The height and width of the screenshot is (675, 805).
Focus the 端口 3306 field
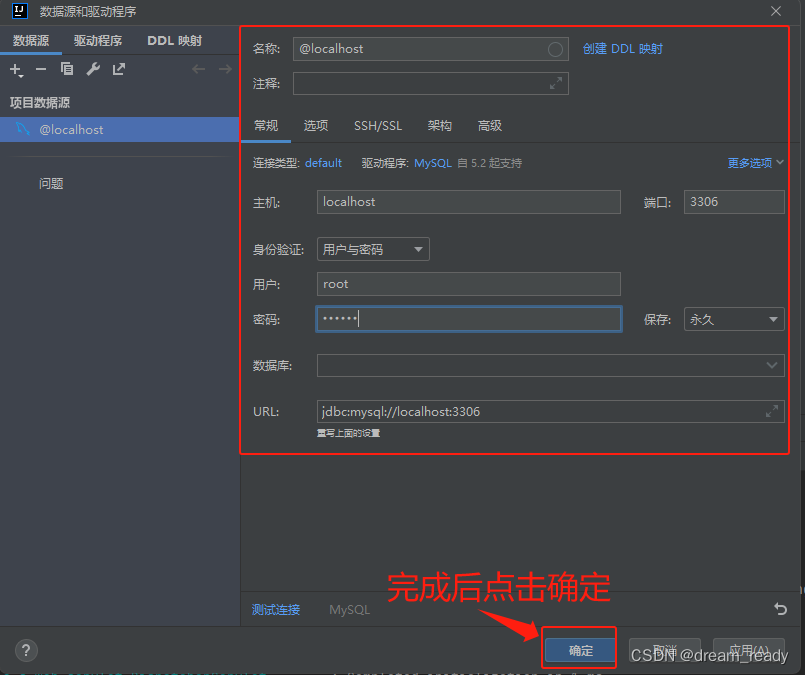[734, 202]
